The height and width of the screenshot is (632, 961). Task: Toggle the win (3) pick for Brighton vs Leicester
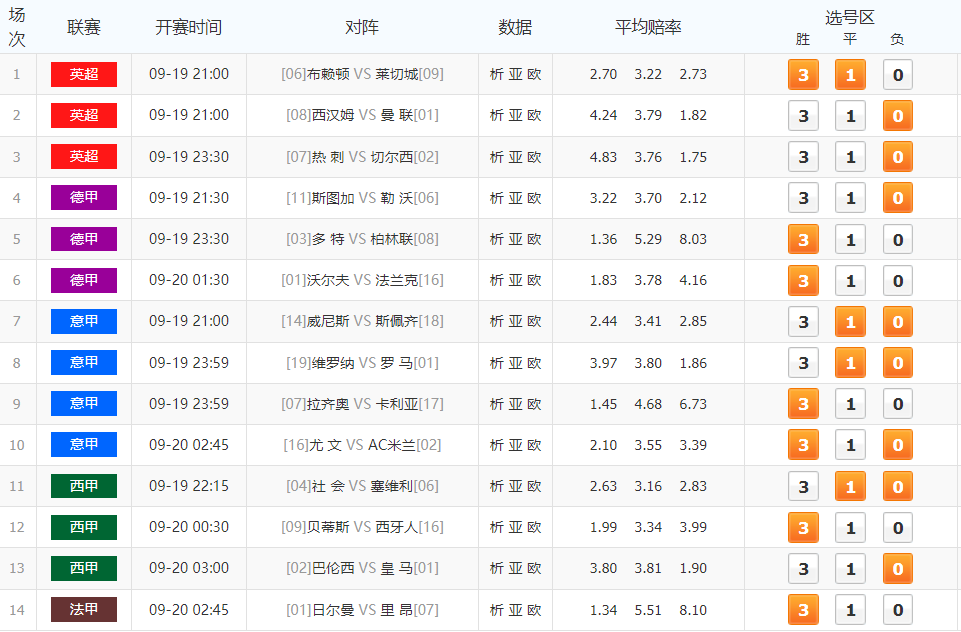pos(803,75)
